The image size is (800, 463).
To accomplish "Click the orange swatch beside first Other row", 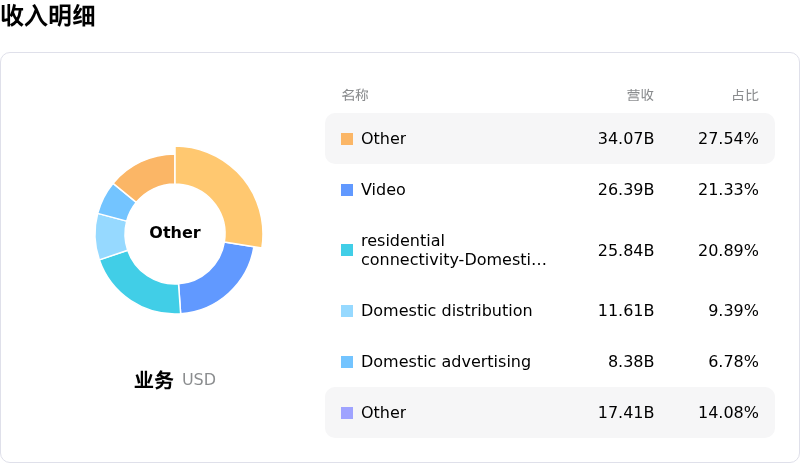I will (347, 139).
